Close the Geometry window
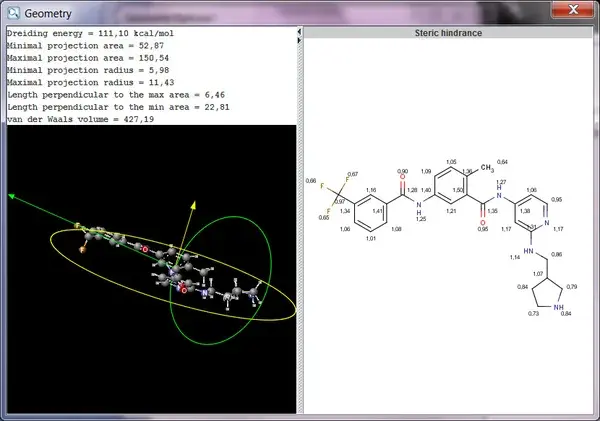The height and width of the screenshot is (421, 600). point(572,9)
